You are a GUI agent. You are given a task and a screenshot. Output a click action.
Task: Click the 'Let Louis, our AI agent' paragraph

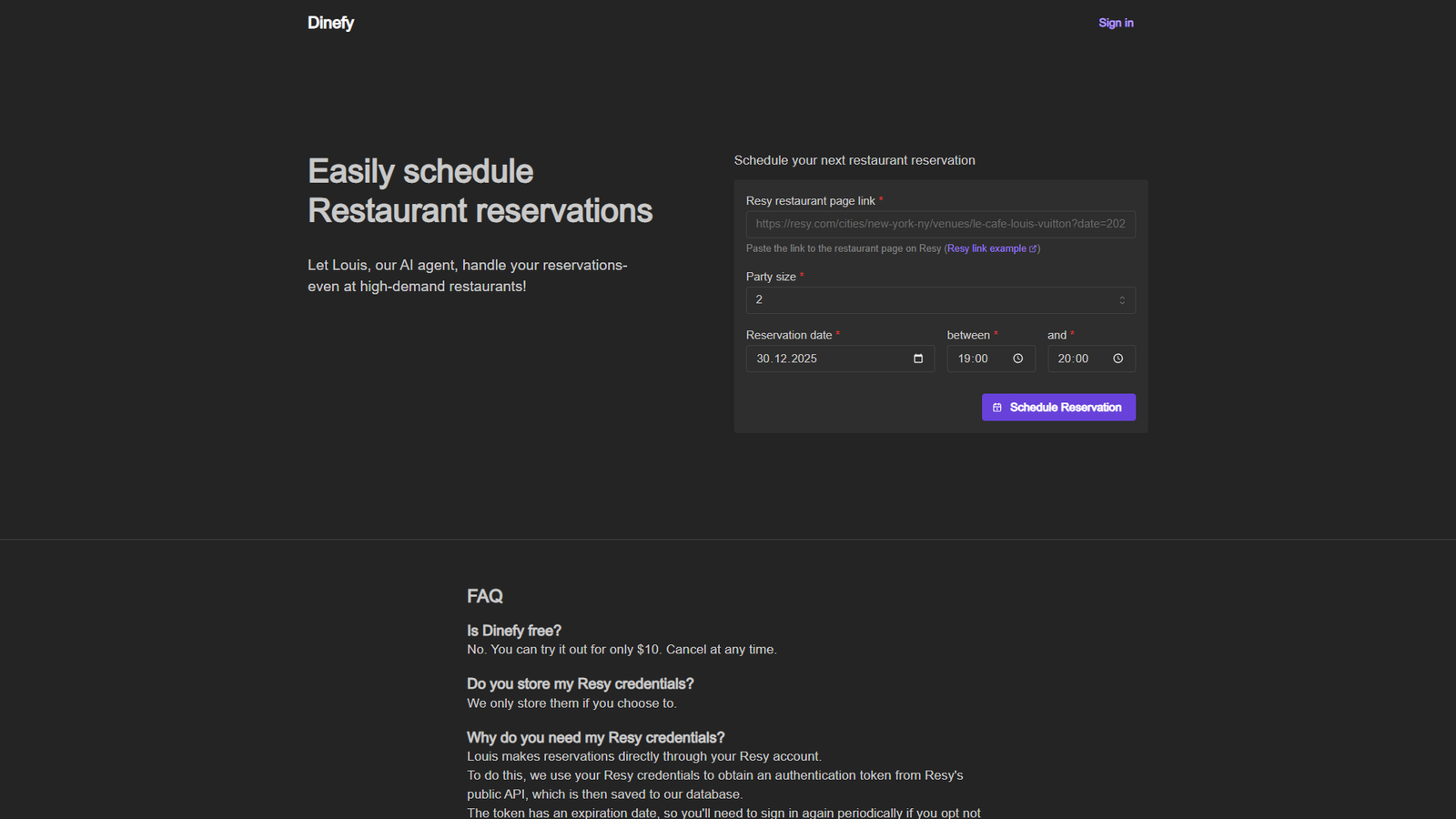click(468, 276)
